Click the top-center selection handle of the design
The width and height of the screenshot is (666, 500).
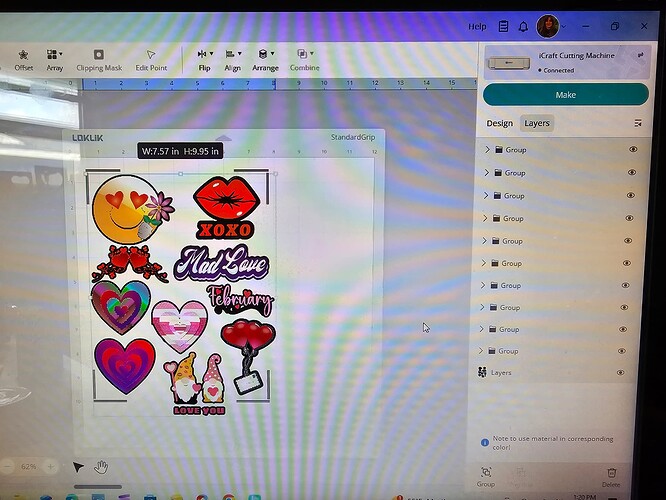pyautogui.click(x=181, y=174)
